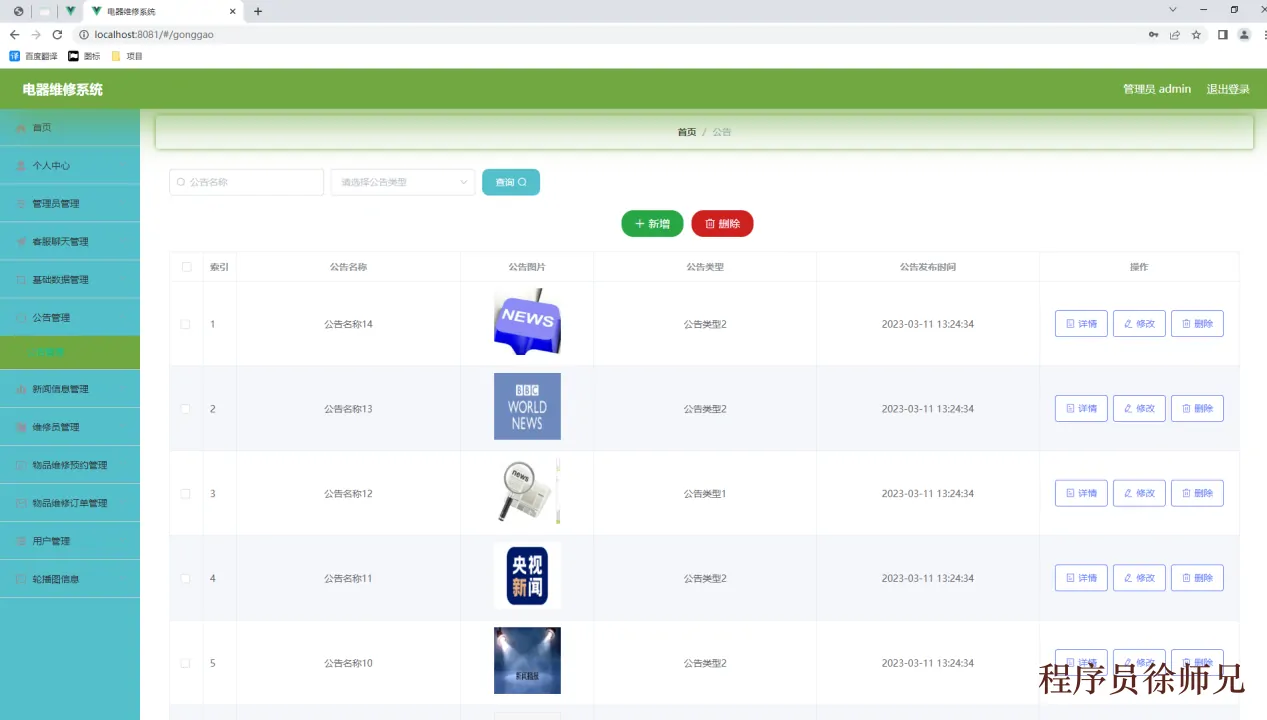Image resolution: width=1267 pixels, height=720 pixels.
Task: Click the 首页 breadcrumb link
Action: 687,132
